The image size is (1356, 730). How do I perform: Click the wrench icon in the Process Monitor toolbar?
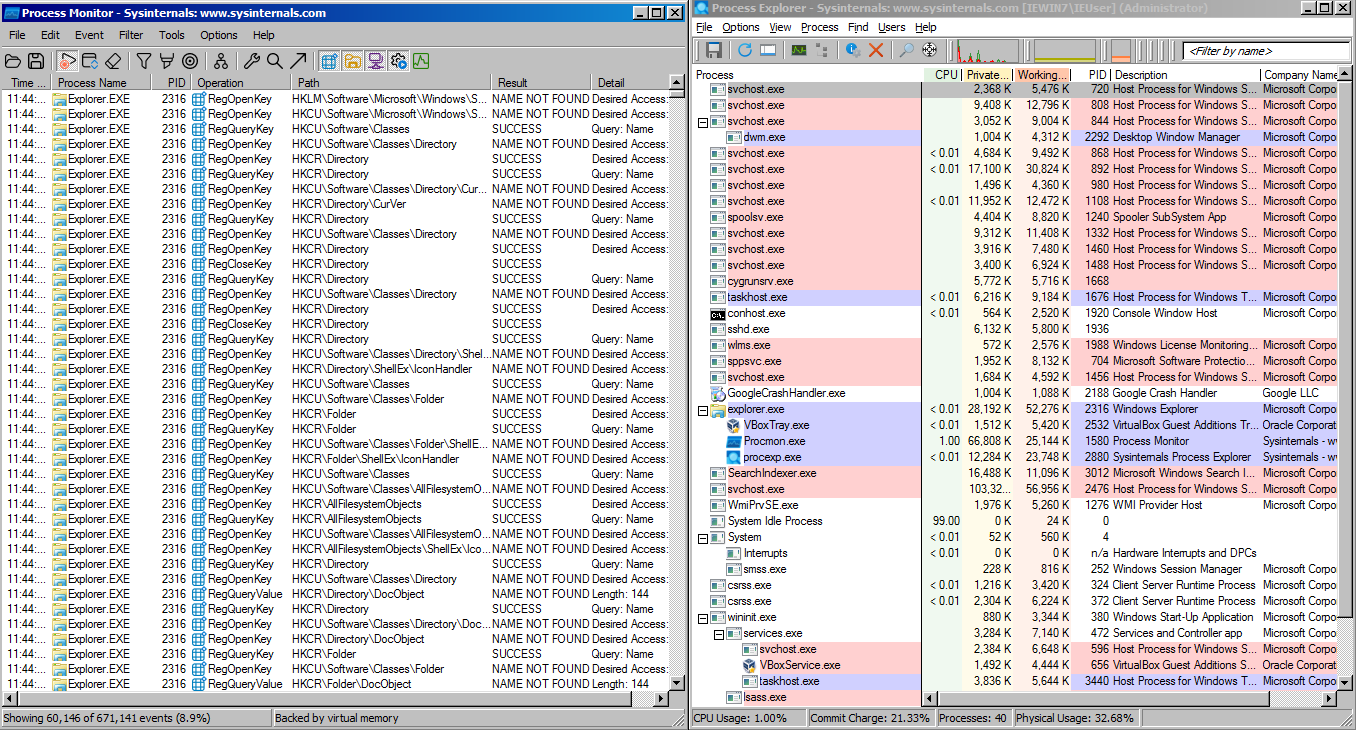click(252, 61)
